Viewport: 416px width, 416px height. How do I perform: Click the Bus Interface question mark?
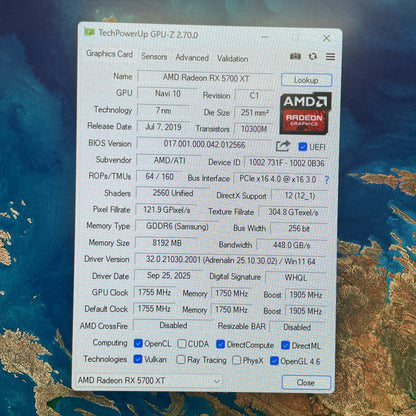(327, 180)
